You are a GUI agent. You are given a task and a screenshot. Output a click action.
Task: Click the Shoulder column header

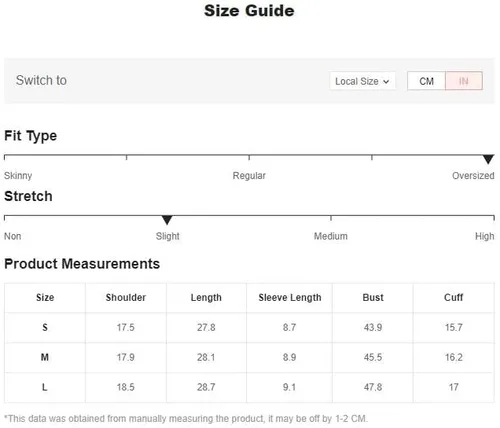126,297
